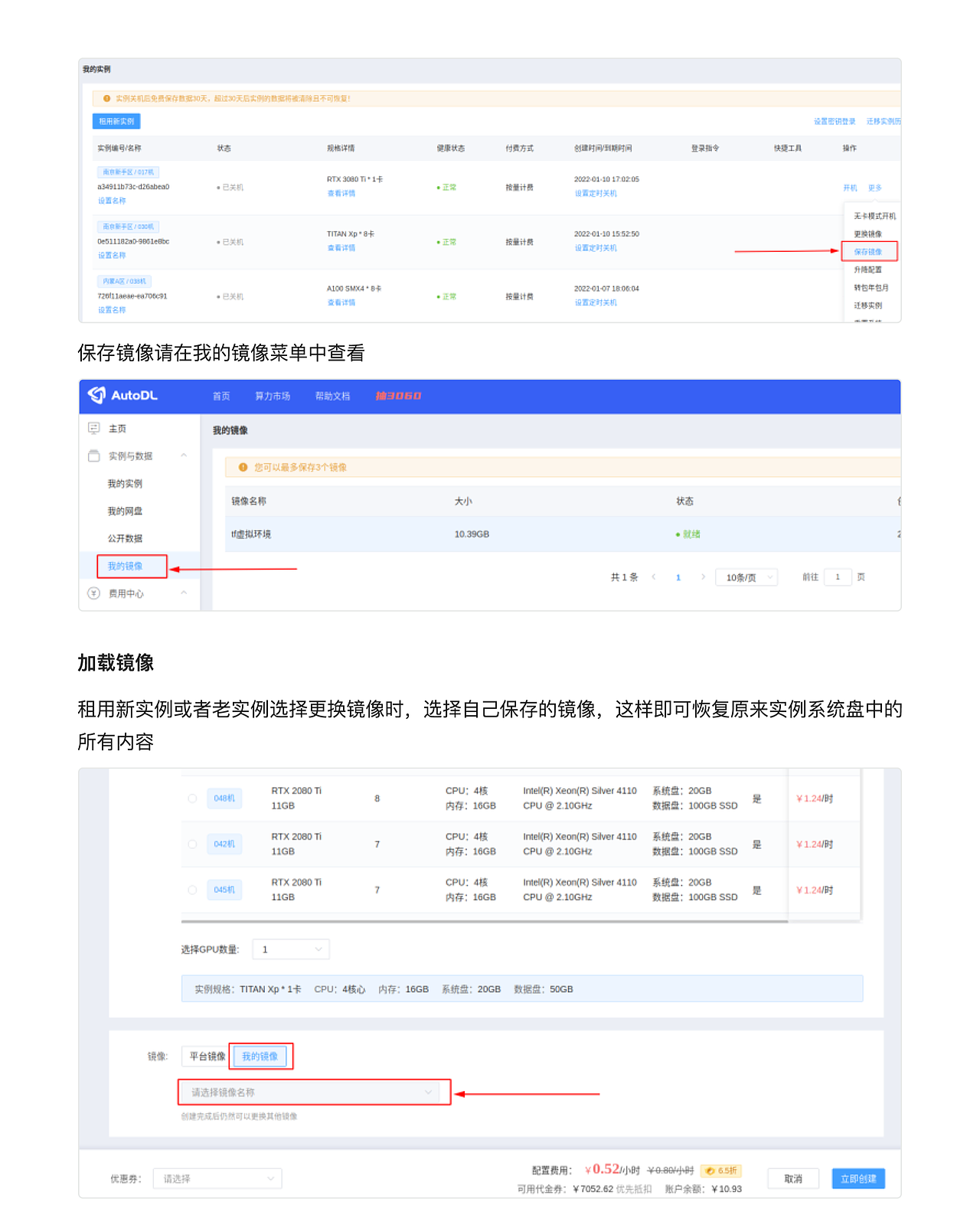Viewport: 980px width, 1215px height.
Task: Click the 045机 machine tag
Action: (x=224, y=890)
